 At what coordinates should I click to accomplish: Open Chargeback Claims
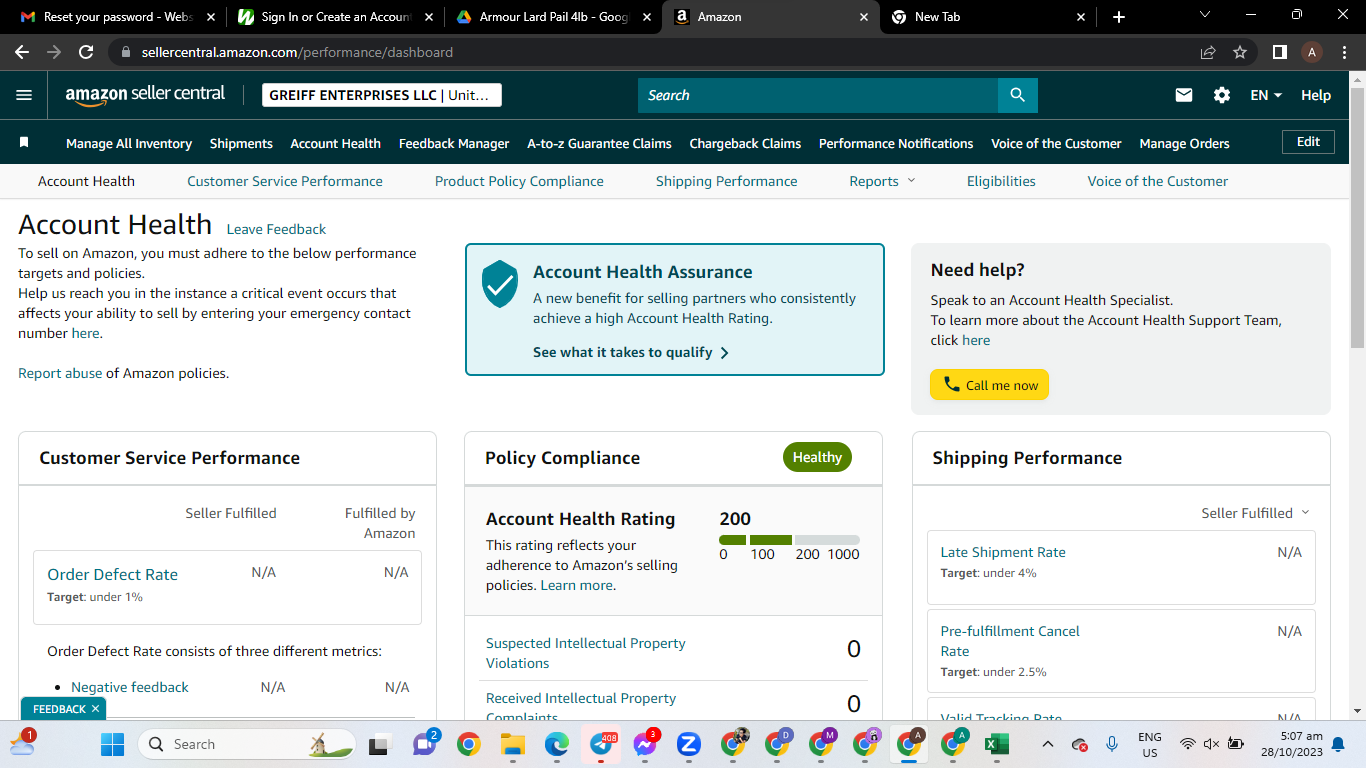coord(745,143)
